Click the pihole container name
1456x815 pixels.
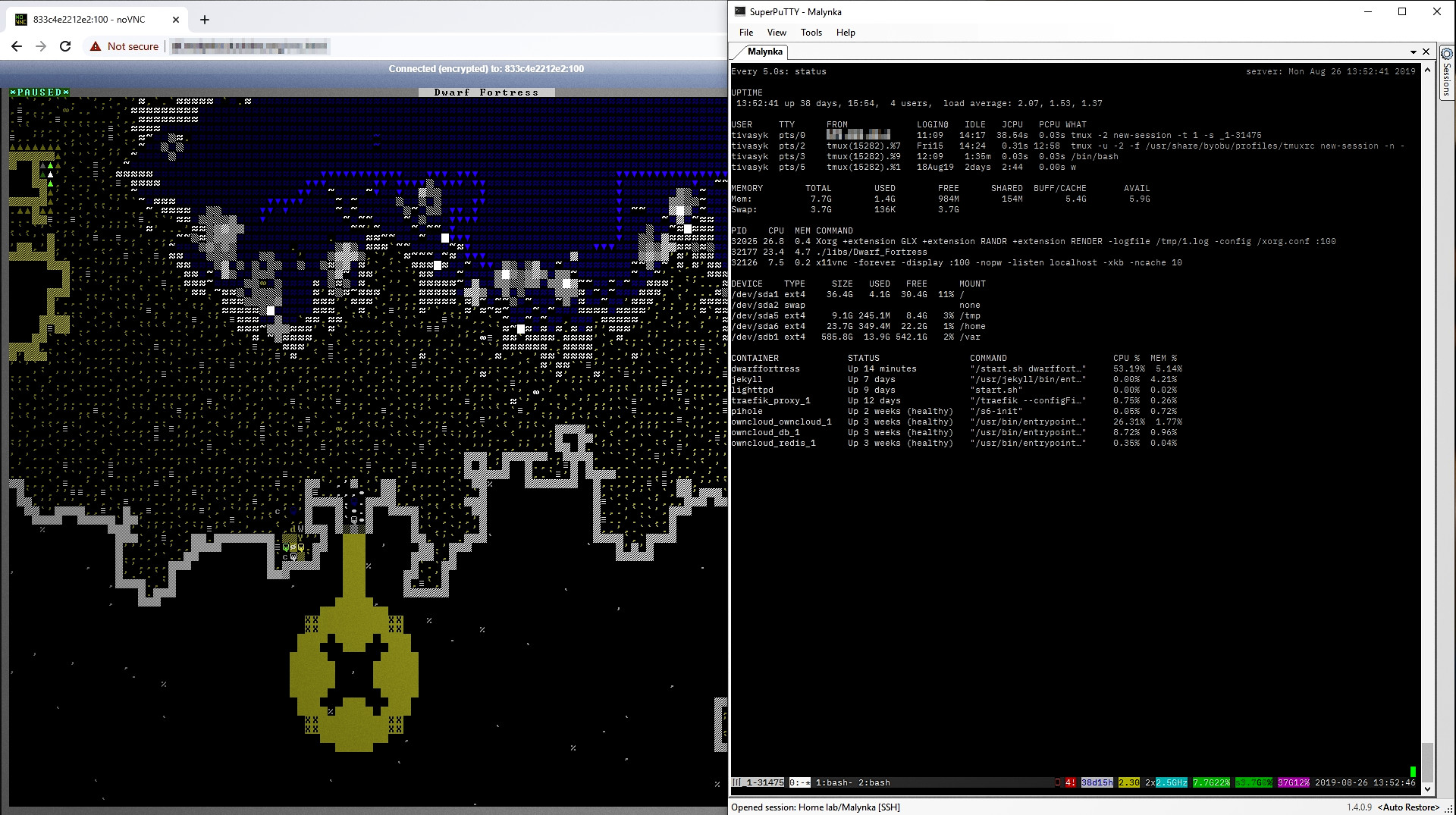tap(747, 412)
